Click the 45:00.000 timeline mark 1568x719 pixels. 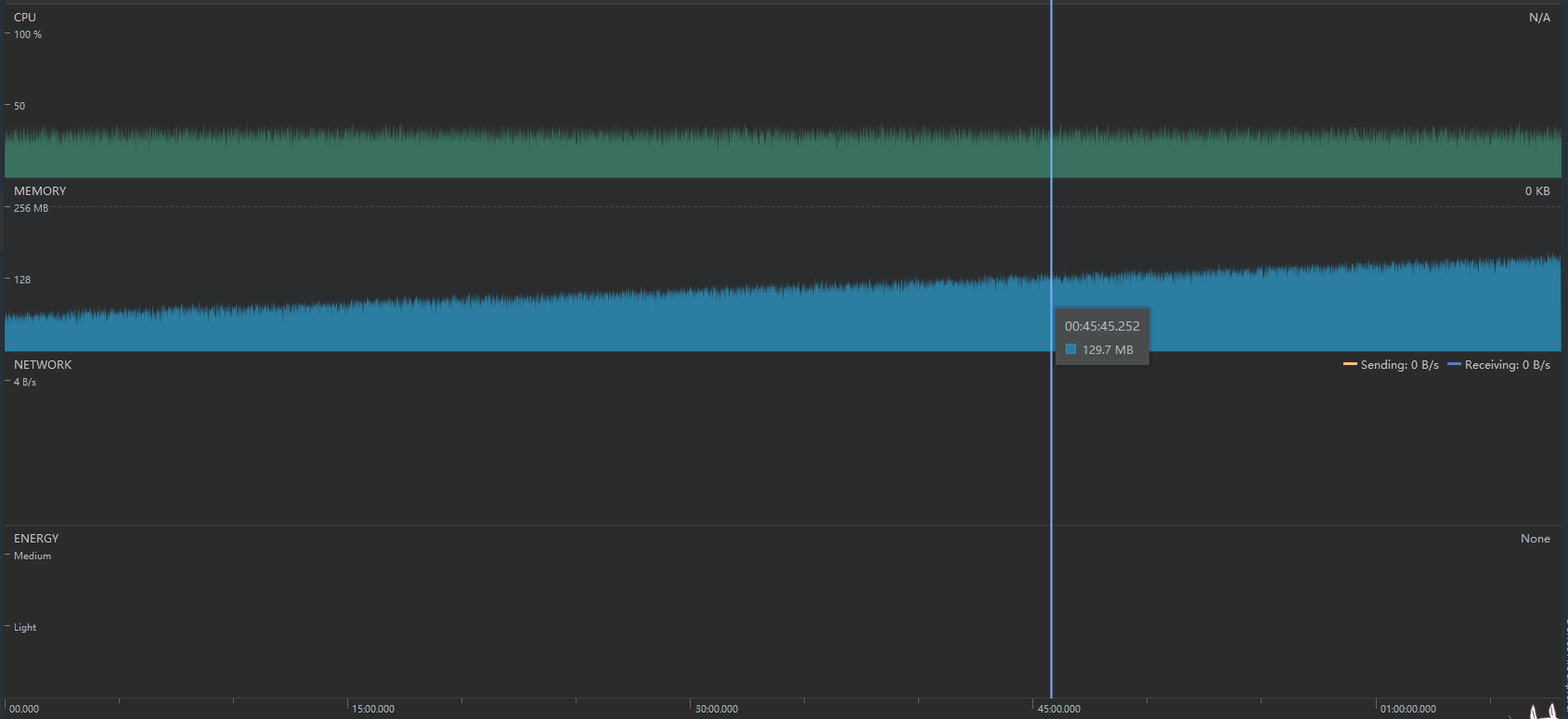1059,709
